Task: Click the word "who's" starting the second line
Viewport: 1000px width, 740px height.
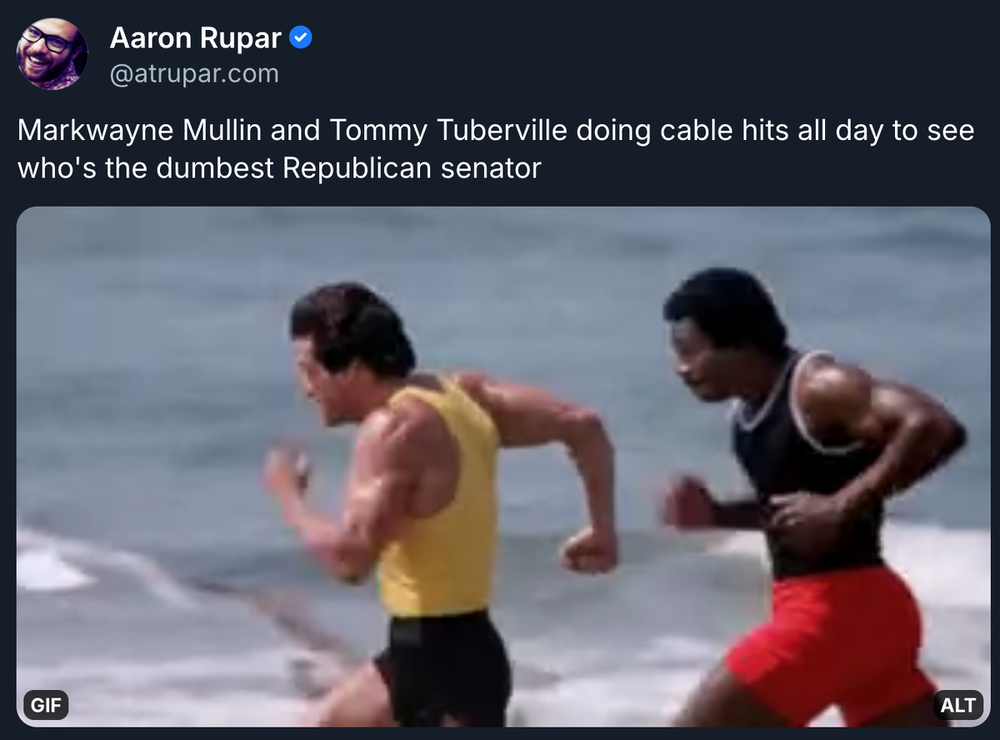Action: pos(57,168)
